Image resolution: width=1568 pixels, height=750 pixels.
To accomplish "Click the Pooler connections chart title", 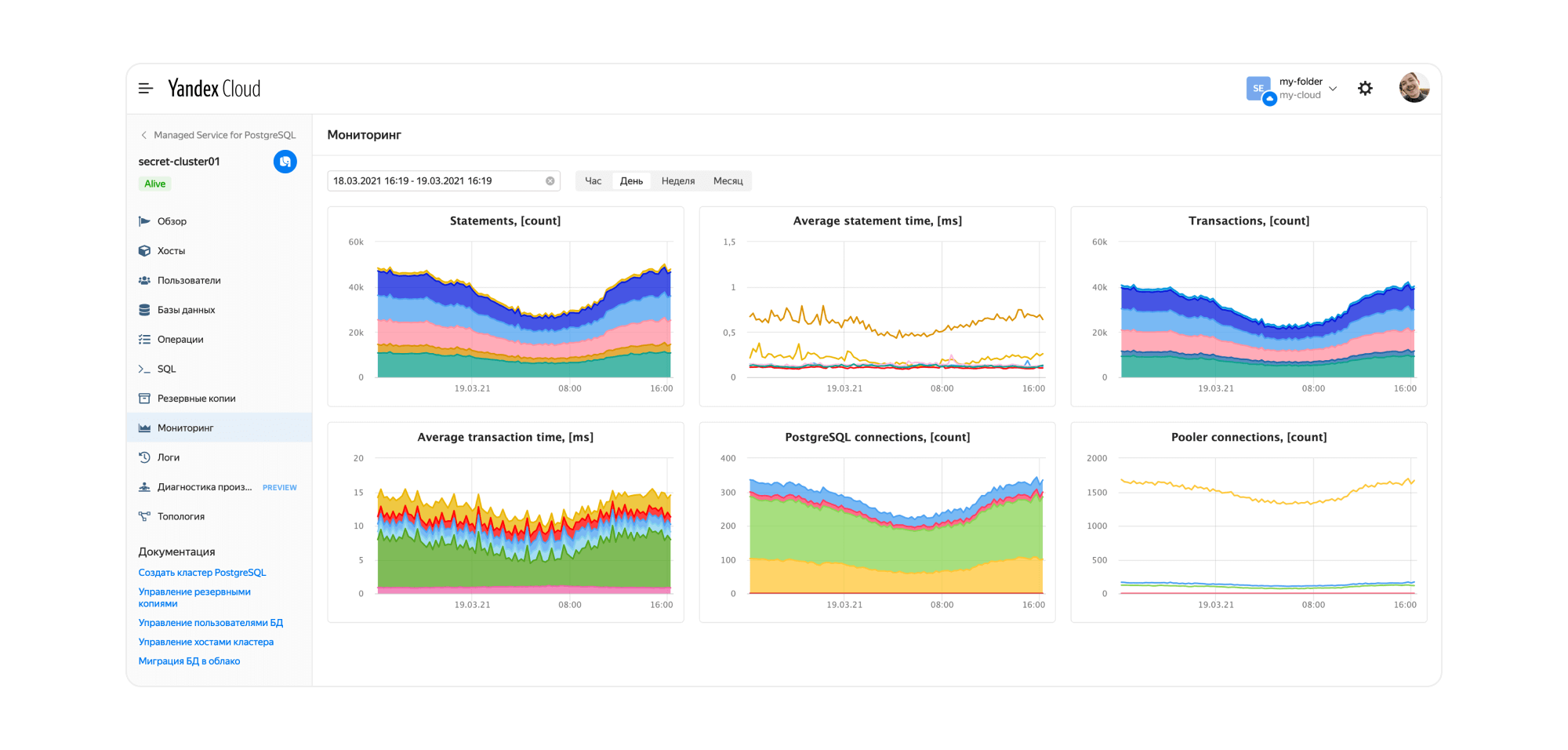I will coord(1249,437).
